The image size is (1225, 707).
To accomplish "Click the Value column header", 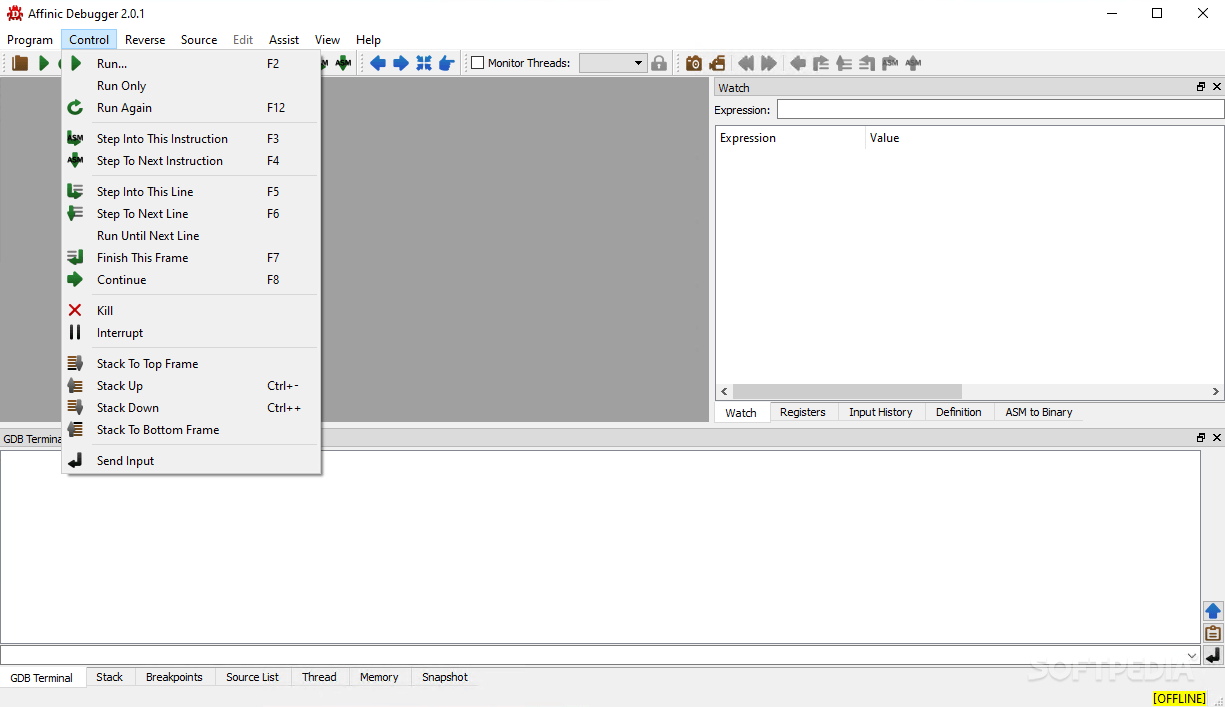I will [x=884, y=138].
